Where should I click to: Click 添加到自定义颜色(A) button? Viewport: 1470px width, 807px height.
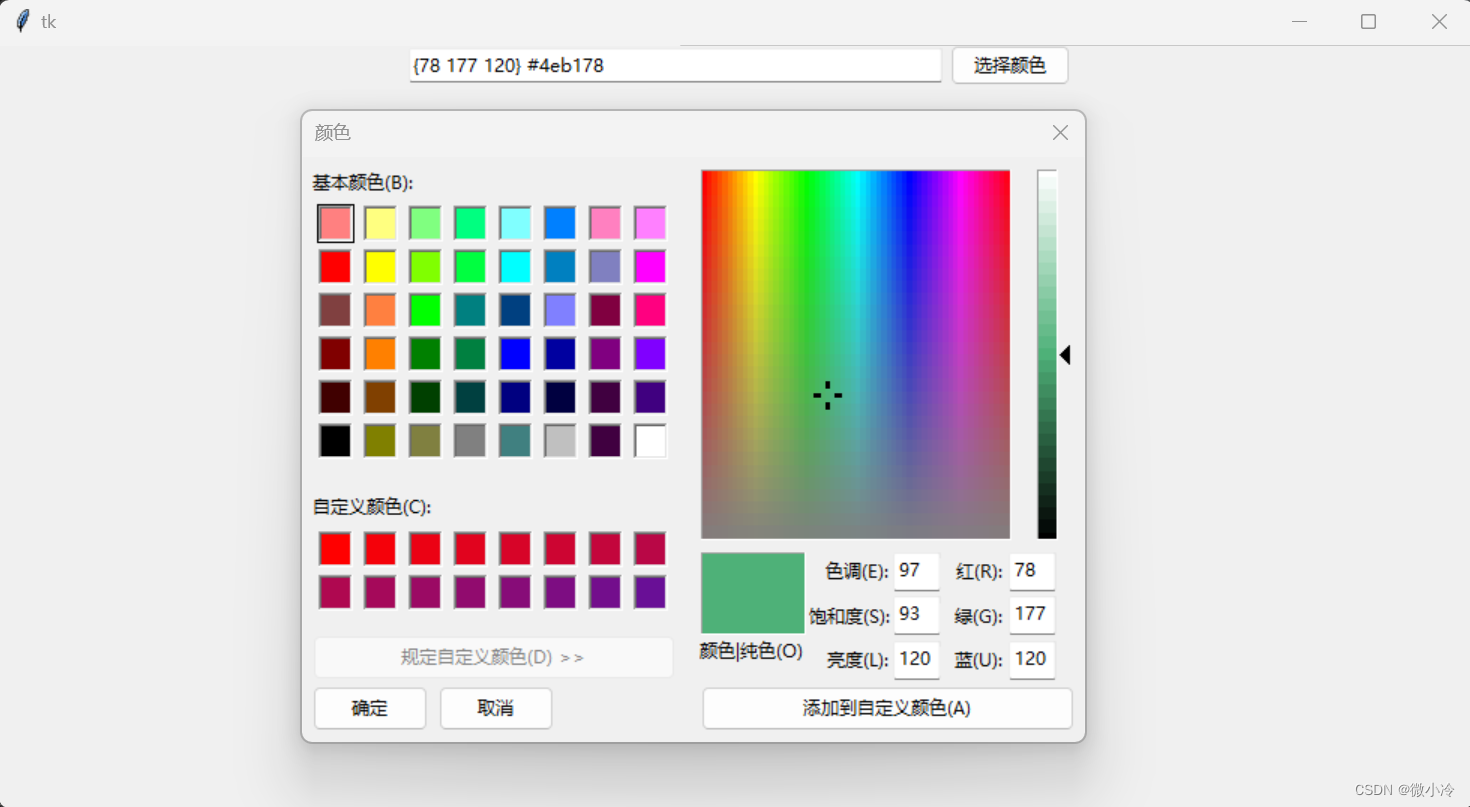(887, 708)
